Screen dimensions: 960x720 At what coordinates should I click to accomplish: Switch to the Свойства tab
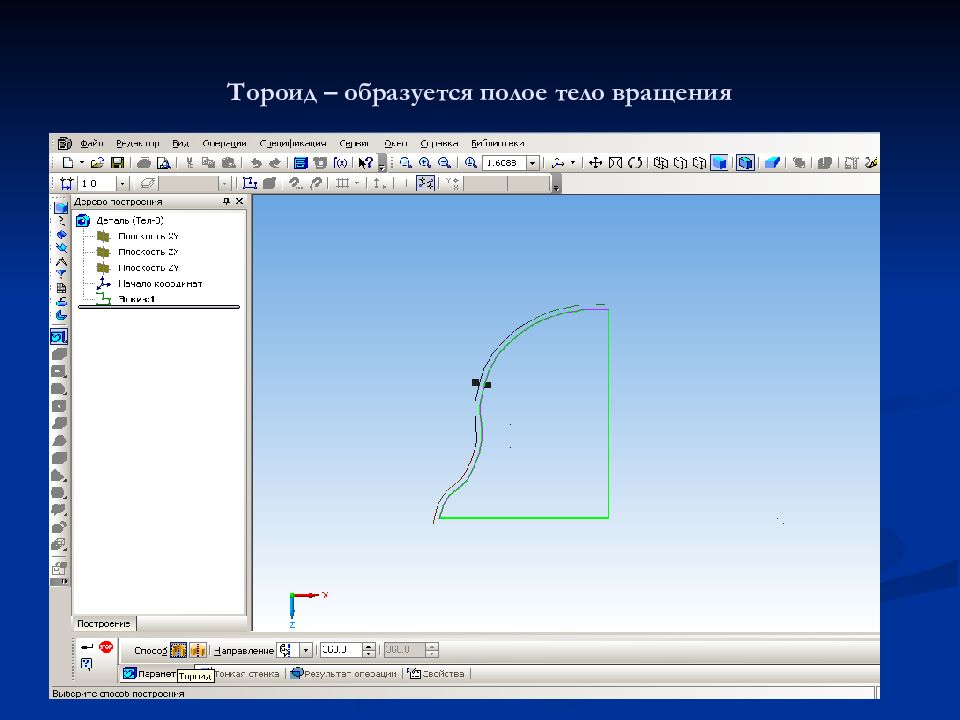437,674
